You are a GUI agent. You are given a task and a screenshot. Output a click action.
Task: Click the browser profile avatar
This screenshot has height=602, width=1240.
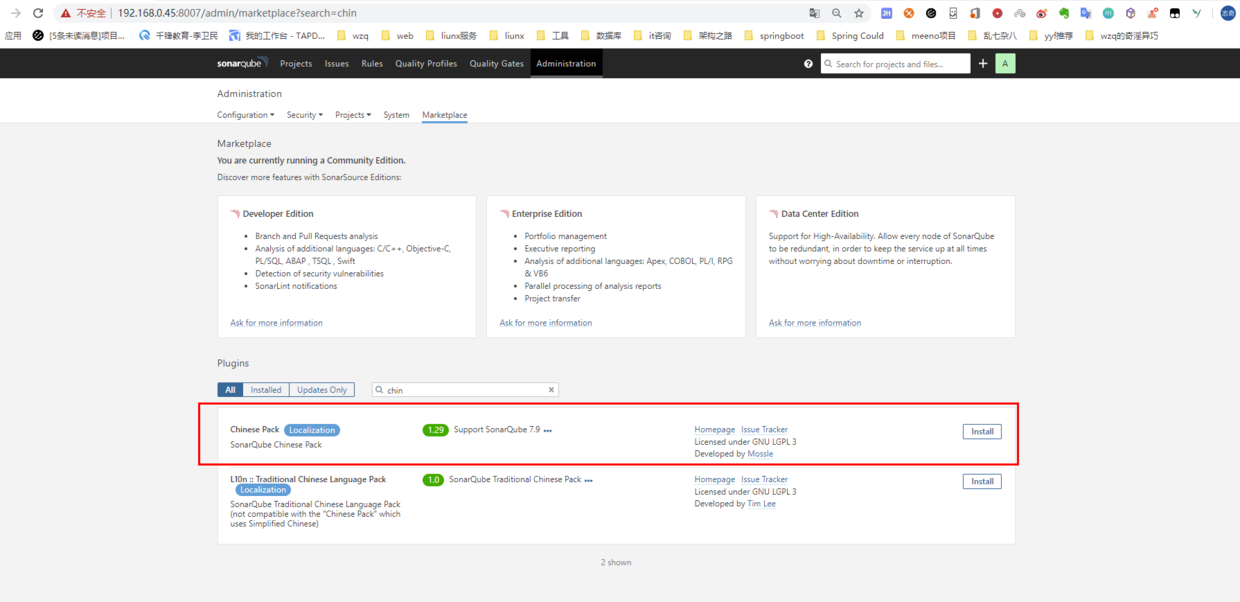click(x=1228, y=13)
